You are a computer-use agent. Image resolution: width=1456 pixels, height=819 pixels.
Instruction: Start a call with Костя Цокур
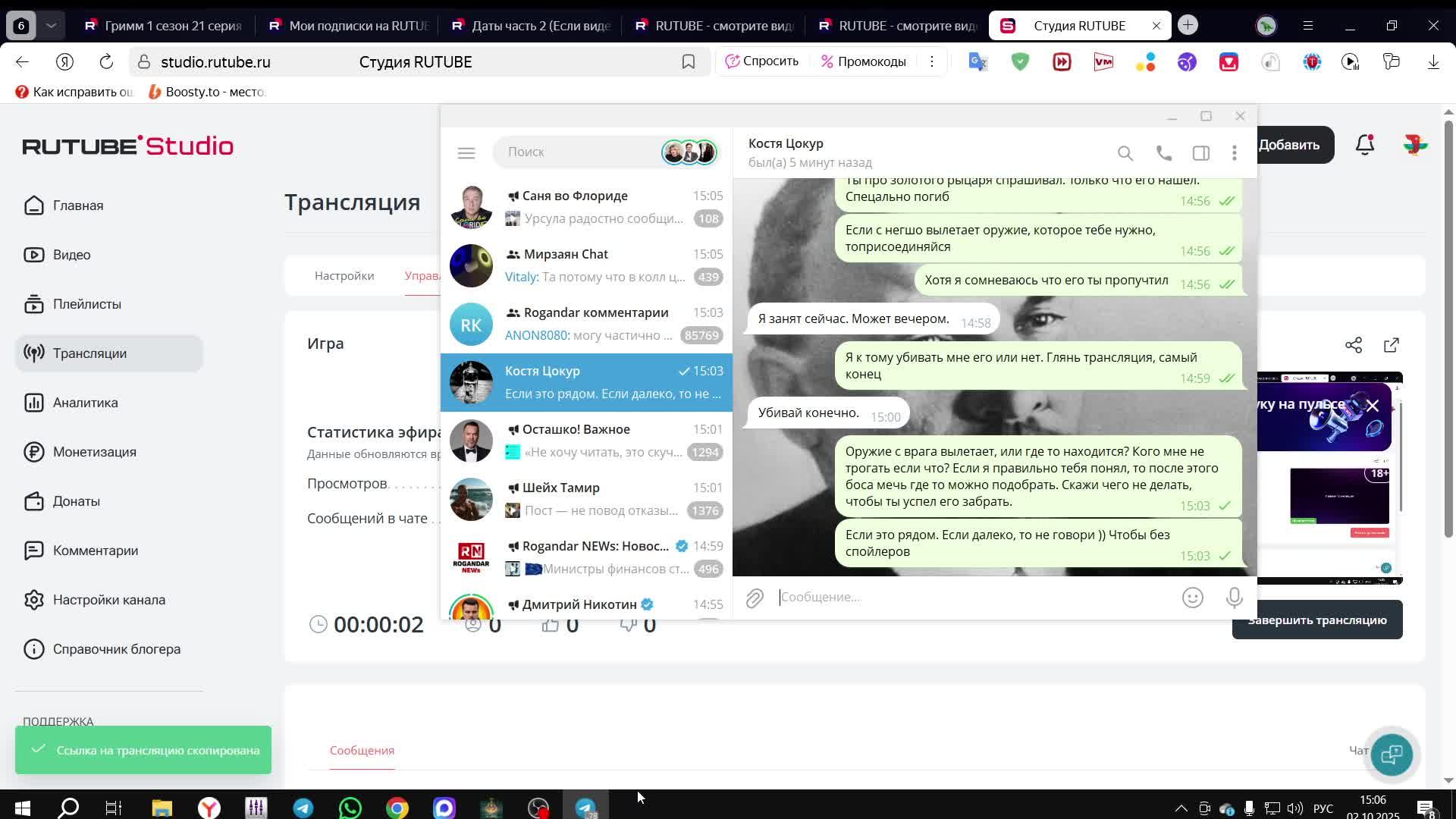pyautogui.click(x=1163, y=153)
